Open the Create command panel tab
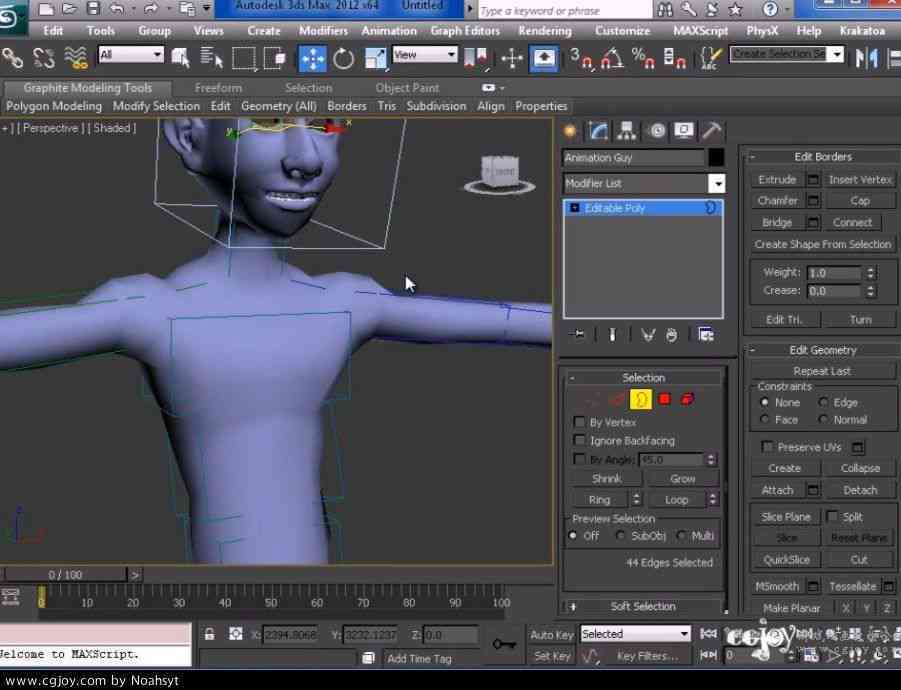 [x=570, y=131]
